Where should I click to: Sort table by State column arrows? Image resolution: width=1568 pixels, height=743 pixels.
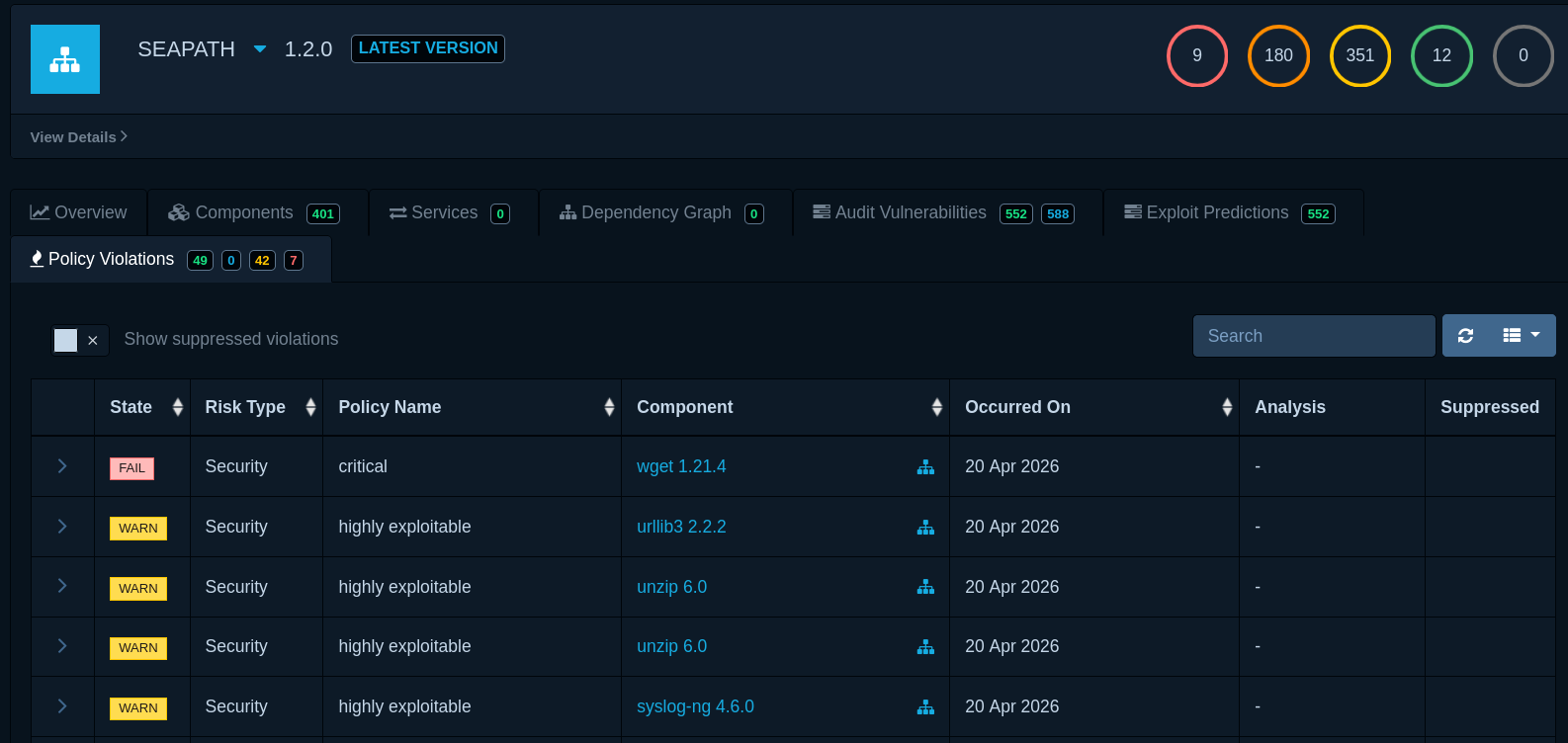pos(178,407)
